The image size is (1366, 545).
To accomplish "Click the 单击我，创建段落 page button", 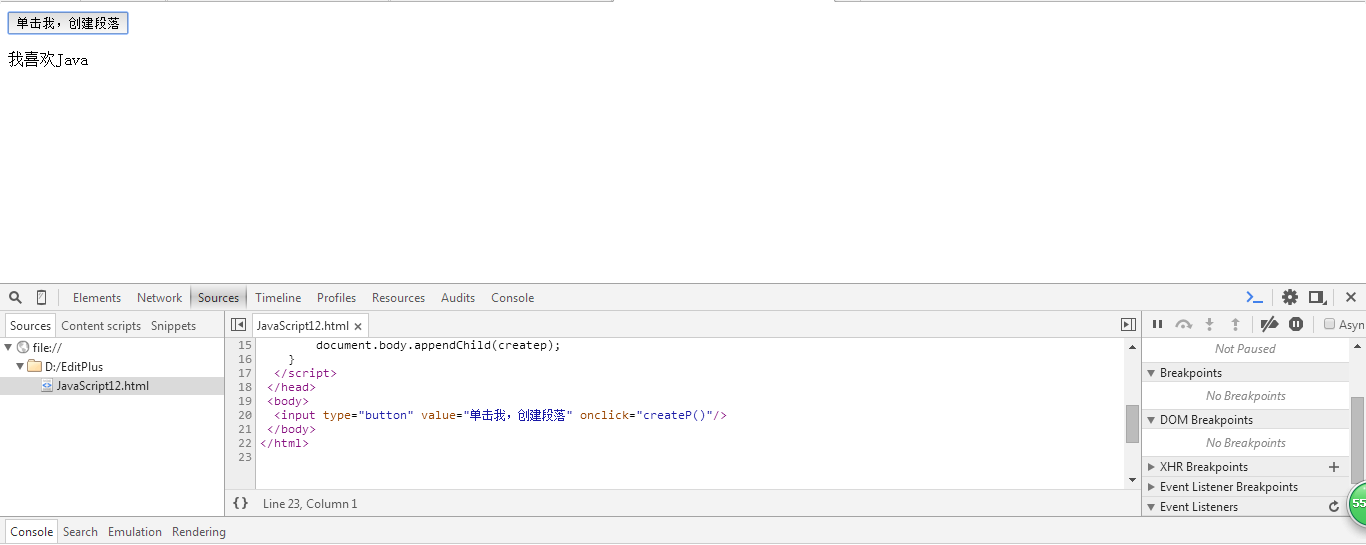I will 68,23.
